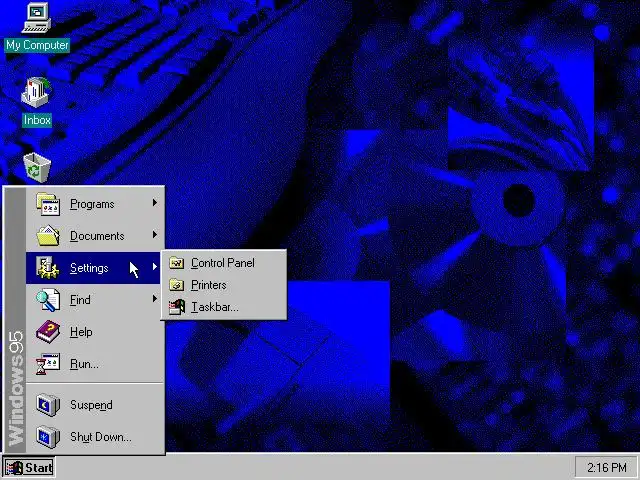Click the Control Panel folder icon
The height and width of the screenshot is (480, 640).
point(177,263)
